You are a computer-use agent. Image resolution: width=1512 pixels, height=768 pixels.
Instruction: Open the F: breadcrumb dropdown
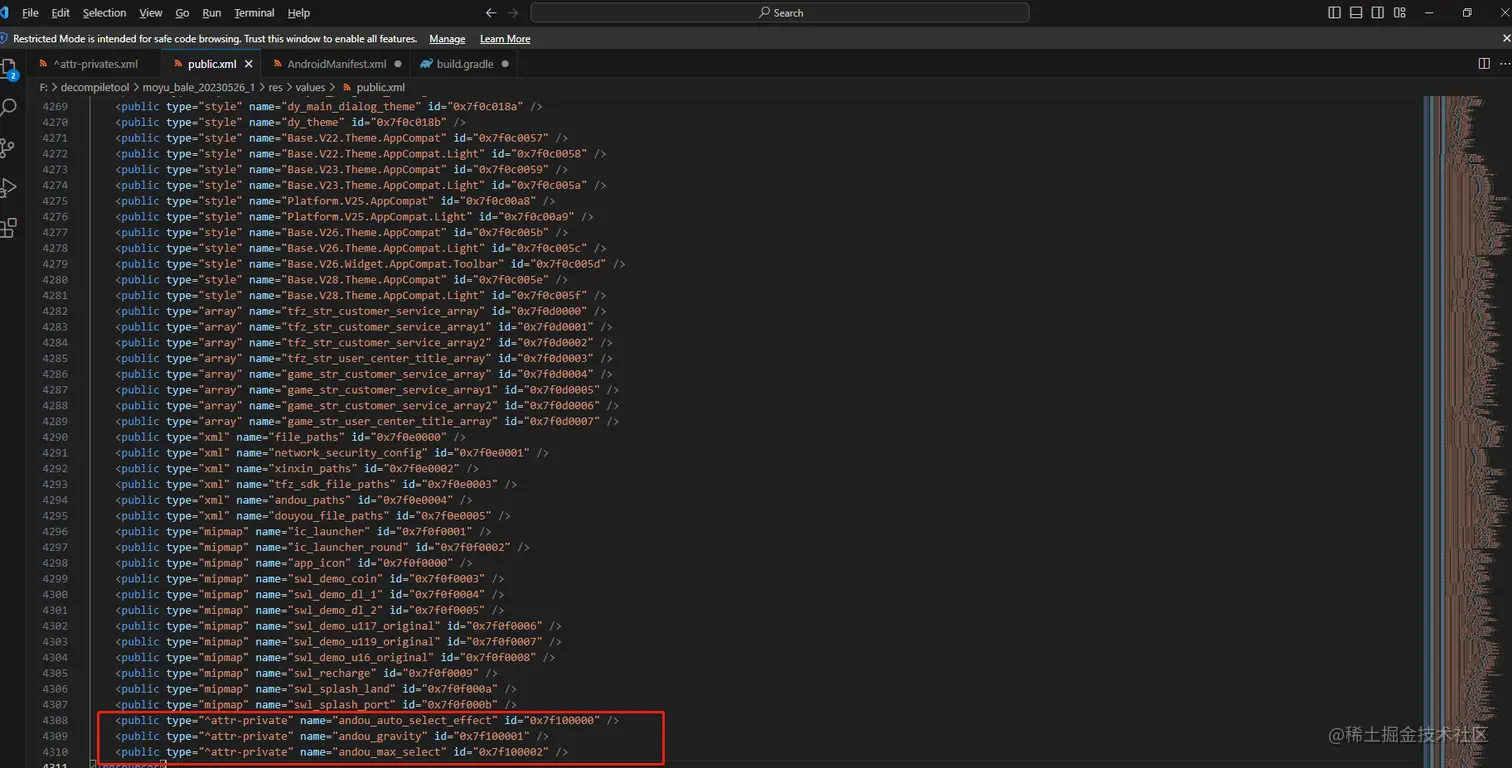click(x=43, y=88)
